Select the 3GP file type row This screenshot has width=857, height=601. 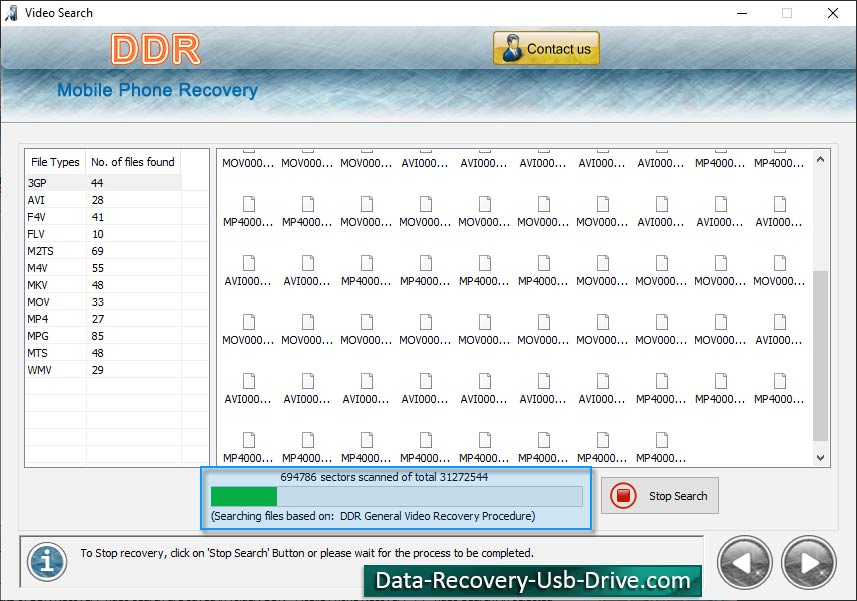[x=103, y=182]
